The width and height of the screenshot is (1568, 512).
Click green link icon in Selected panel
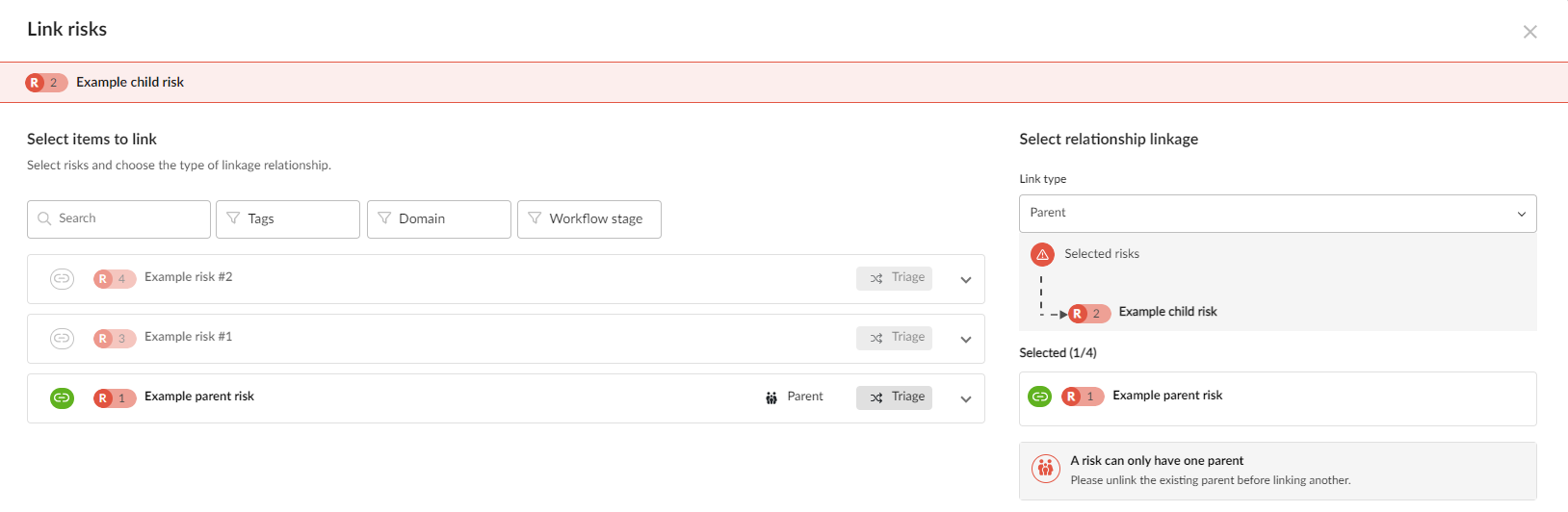point(1040,397)
